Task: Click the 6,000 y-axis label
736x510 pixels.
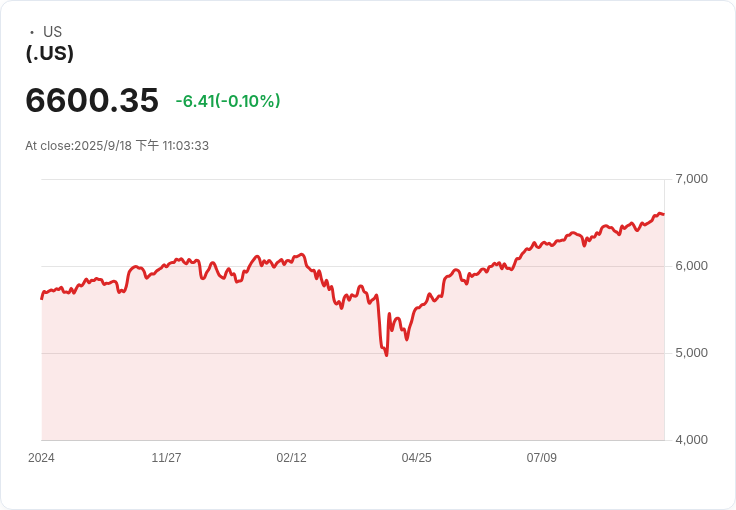Action: point(691,266)
